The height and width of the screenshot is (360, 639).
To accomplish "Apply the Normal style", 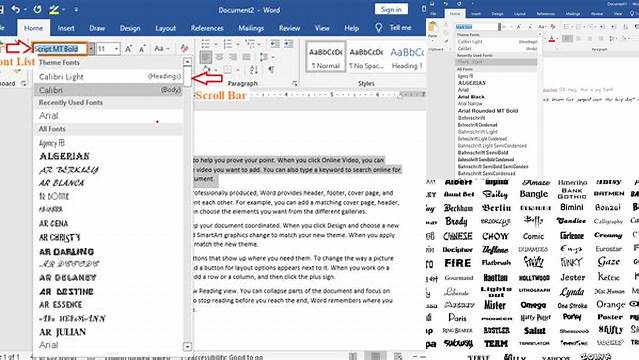I will point(325,57).
